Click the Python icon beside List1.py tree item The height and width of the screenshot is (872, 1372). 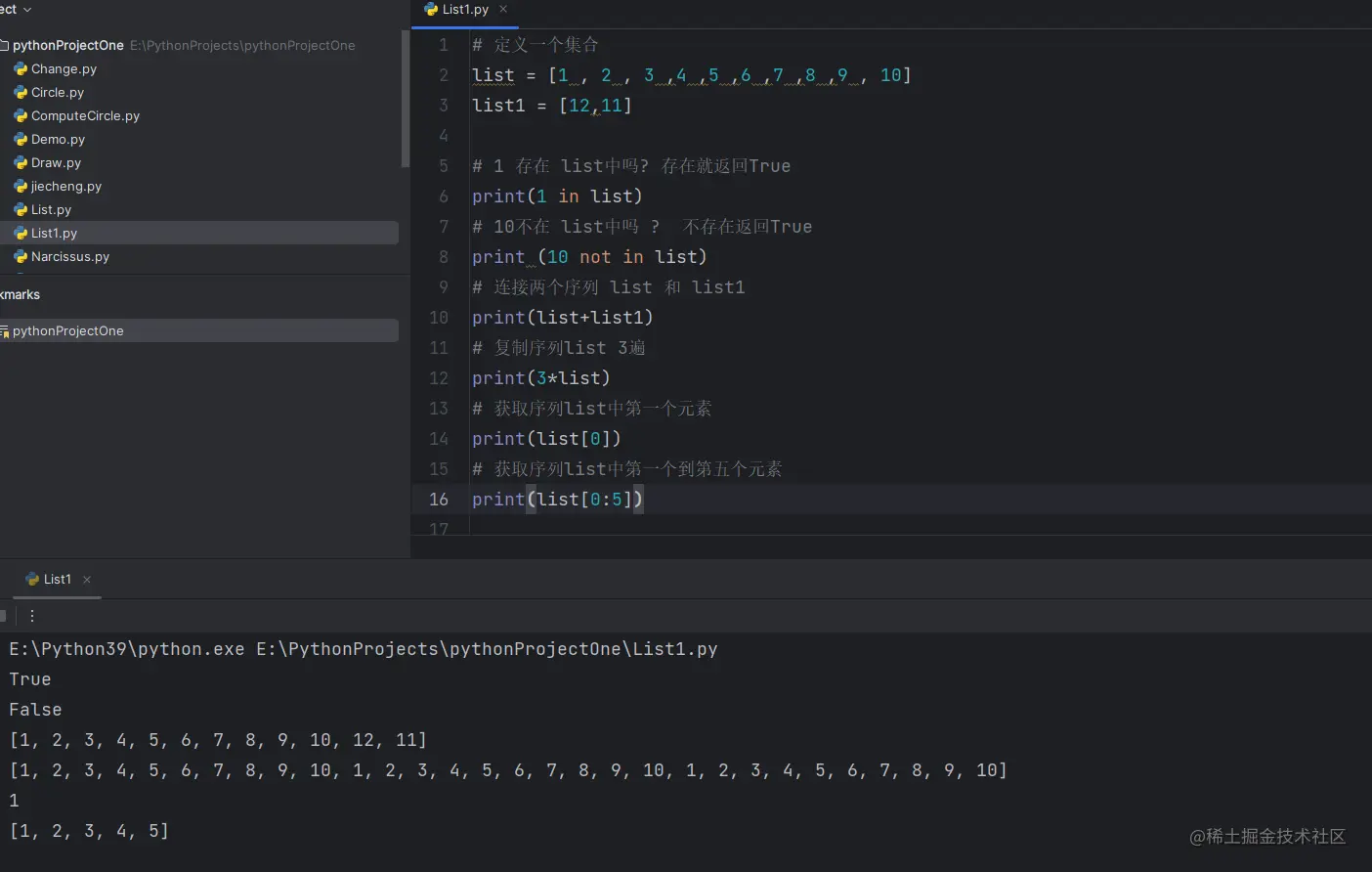(x=21, y=234)
